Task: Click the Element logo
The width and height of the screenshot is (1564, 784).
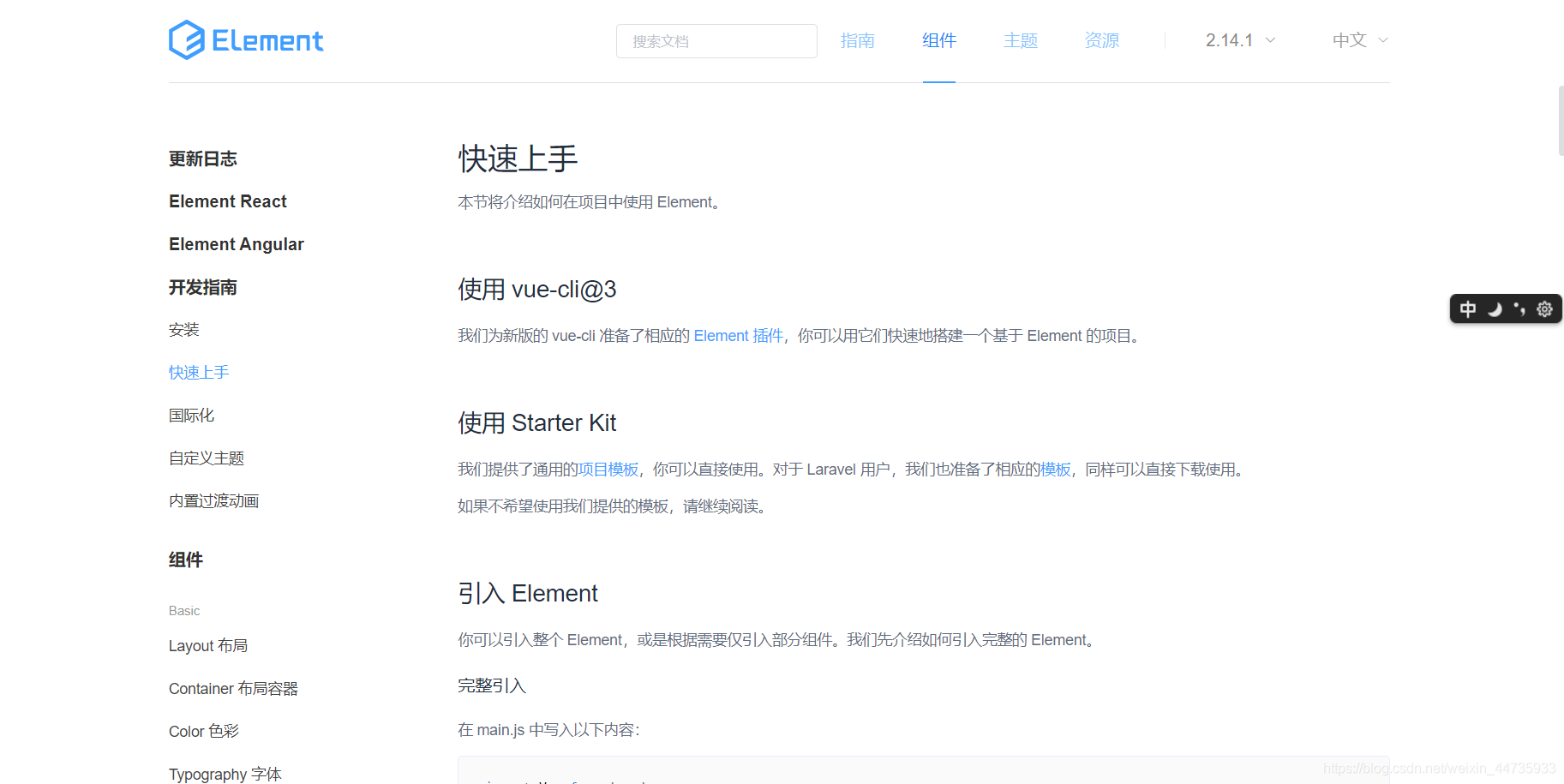Action: pyautogui.click(x=246, y=40)
